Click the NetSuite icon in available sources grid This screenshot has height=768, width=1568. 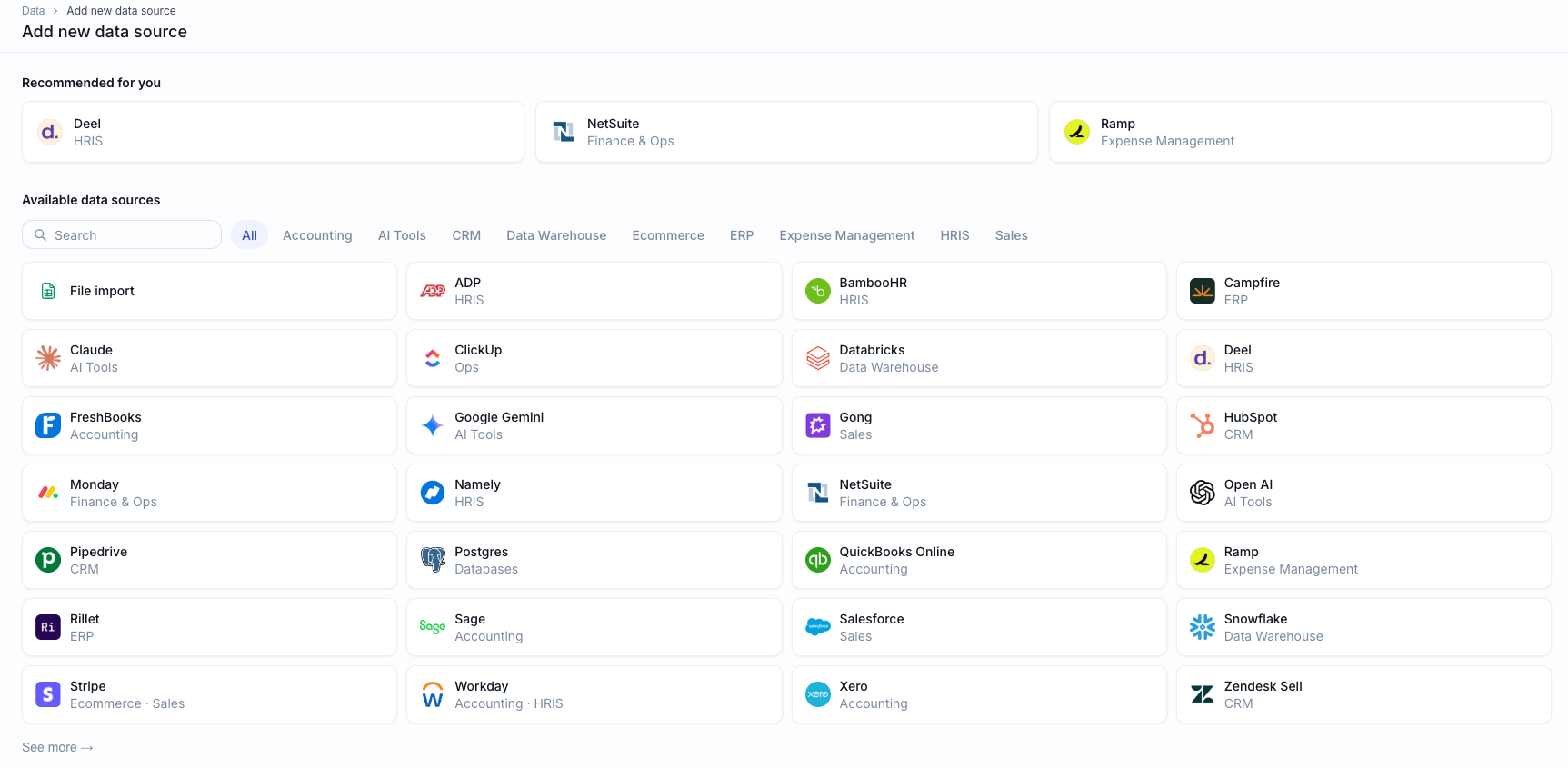point(818,493)
